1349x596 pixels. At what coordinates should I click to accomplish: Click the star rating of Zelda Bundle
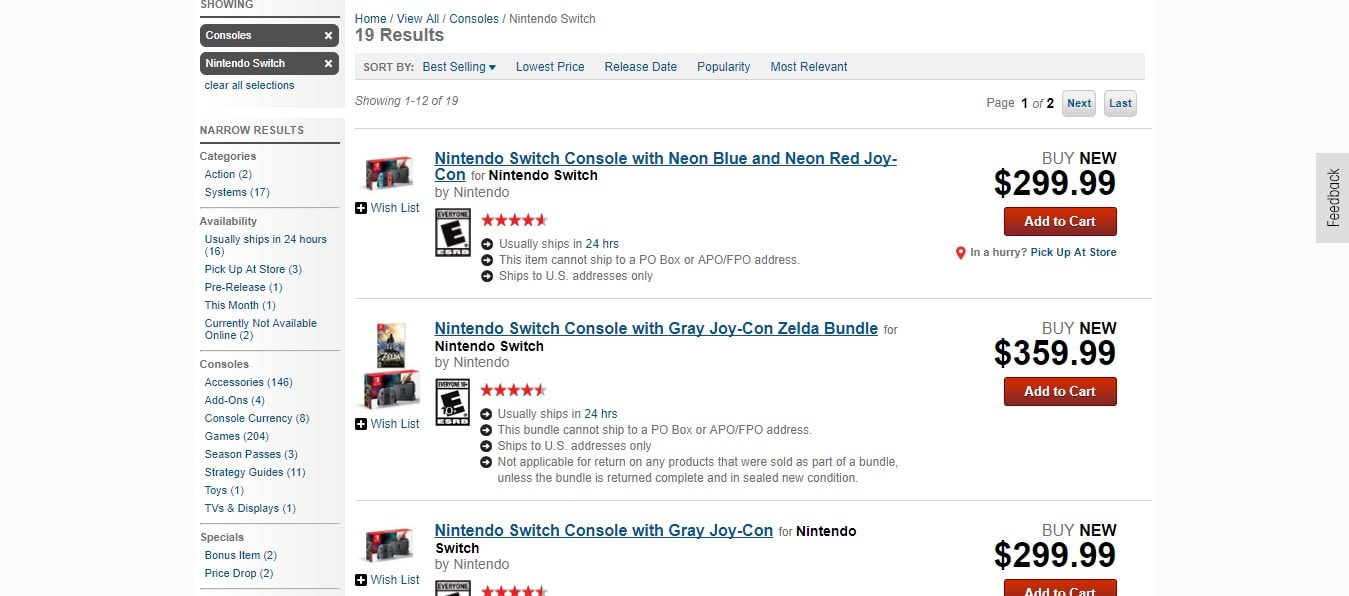point(514,390)
